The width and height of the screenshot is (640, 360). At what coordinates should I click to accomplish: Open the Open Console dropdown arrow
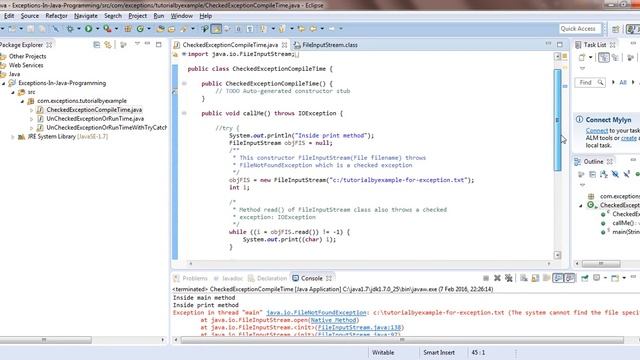[x=624, y=278]
